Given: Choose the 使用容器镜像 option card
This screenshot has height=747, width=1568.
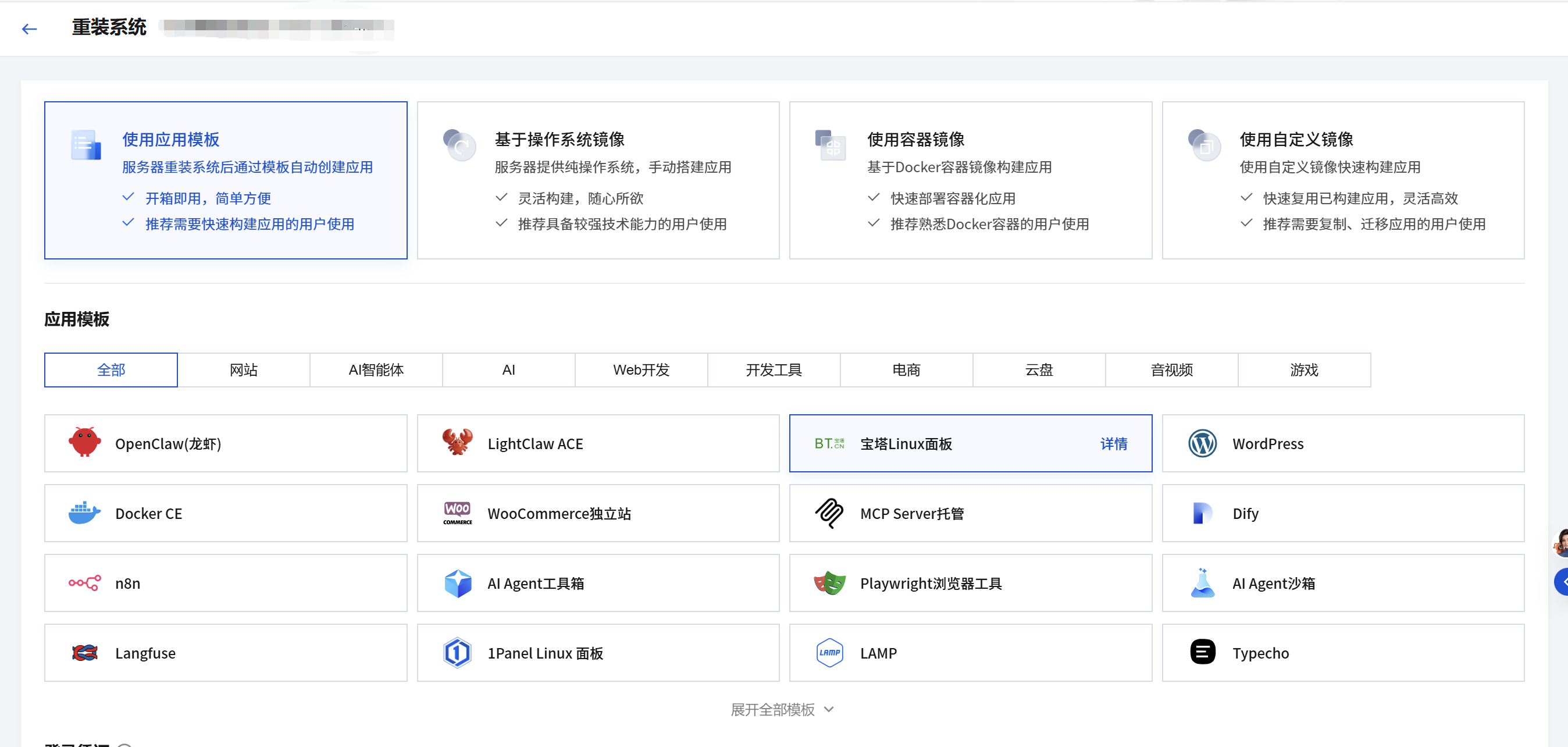Looking at the screenshot, I should click(970, 180).
